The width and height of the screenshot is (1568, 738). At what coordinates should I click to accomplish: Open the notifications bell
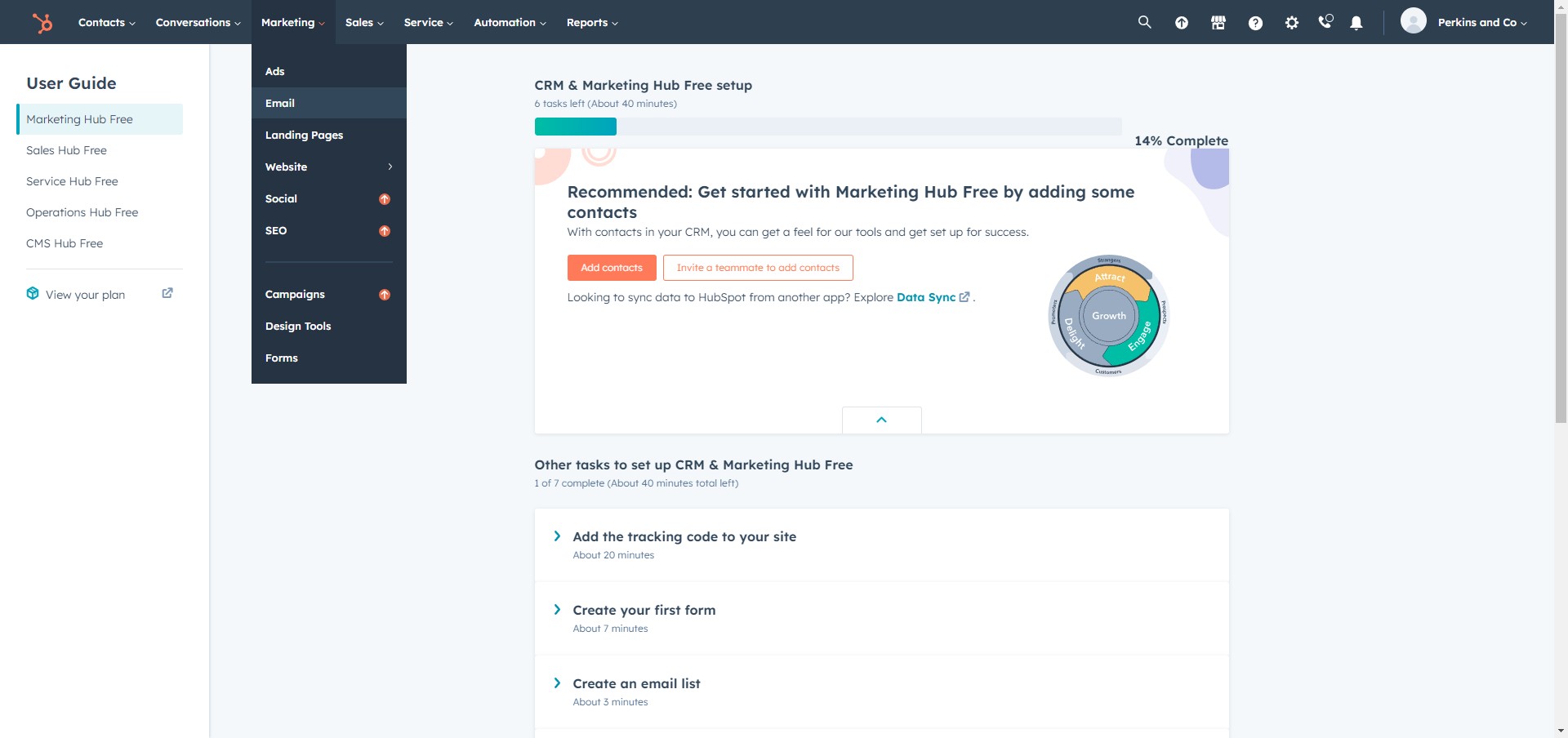tap(1356, 23)
